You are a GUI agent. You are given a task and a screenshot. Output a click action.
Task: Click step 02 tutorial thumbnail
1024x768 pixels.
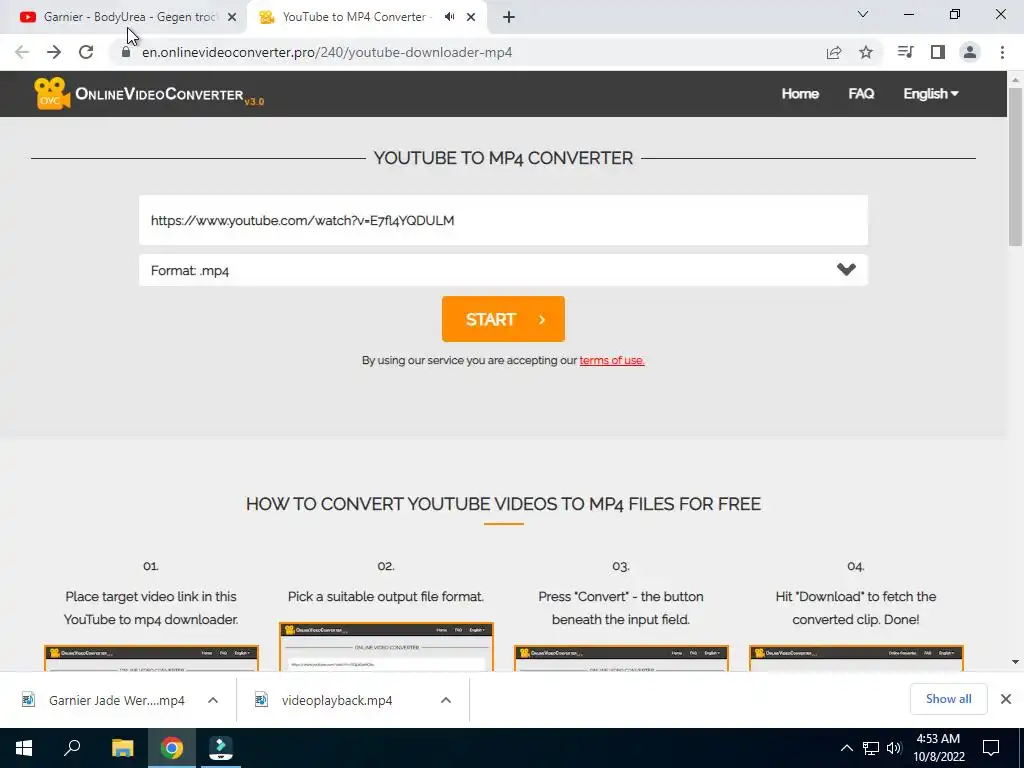(x=386, y=647)
